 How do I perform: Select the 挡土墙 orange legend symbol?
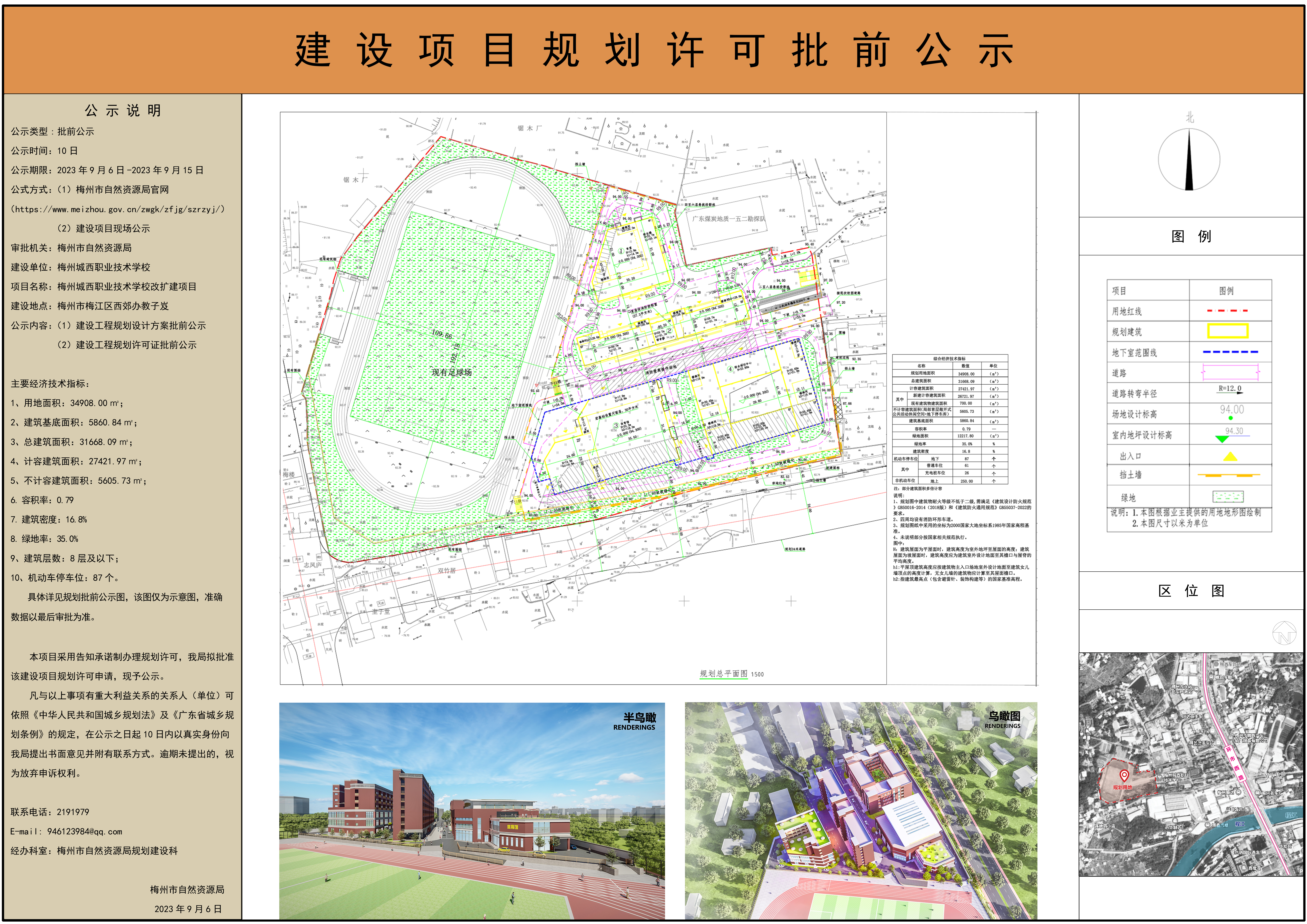1229,475
